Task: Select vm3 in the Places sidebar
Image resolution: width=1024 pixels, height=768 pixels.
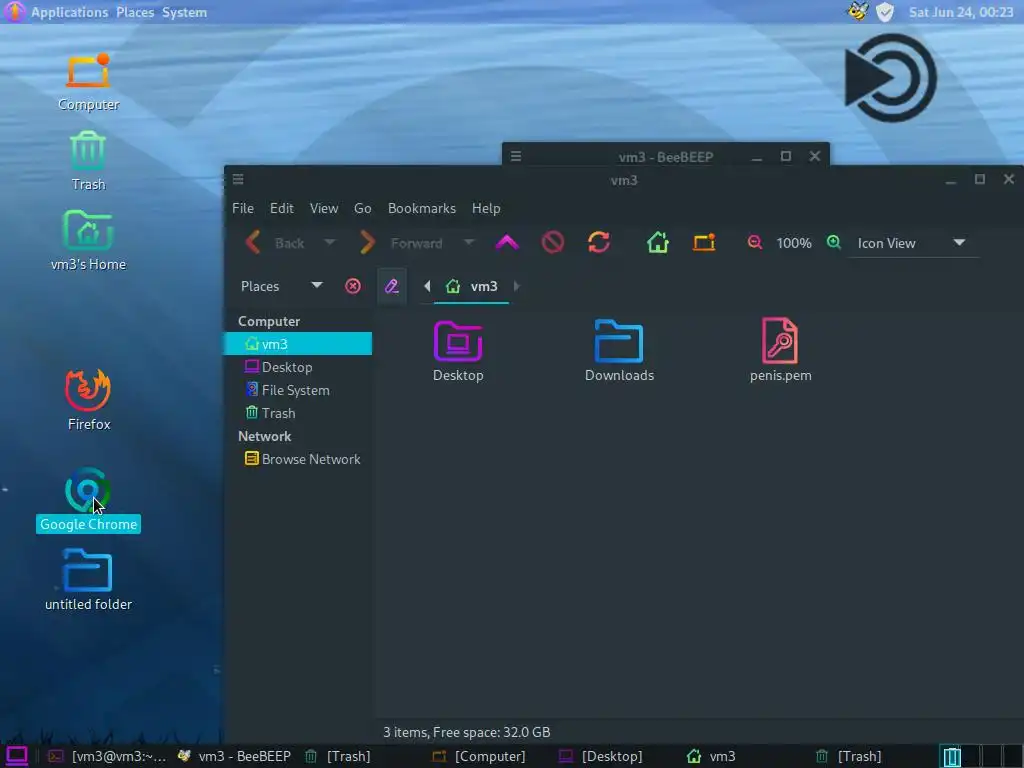Action: pos(298,344)
